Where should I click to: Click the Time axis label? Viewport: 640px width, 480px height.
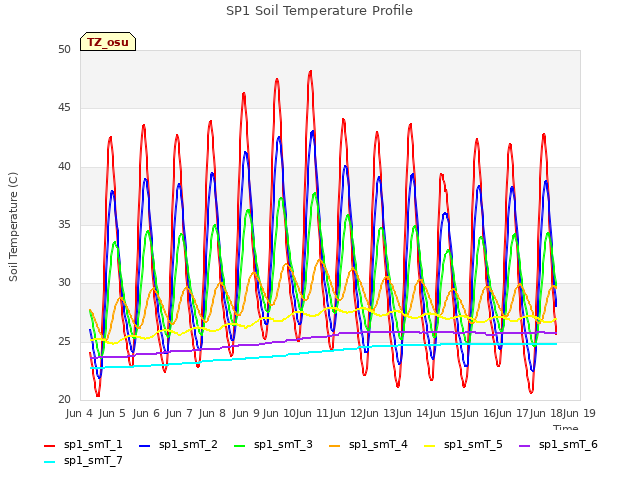click(x=565, y=428)
